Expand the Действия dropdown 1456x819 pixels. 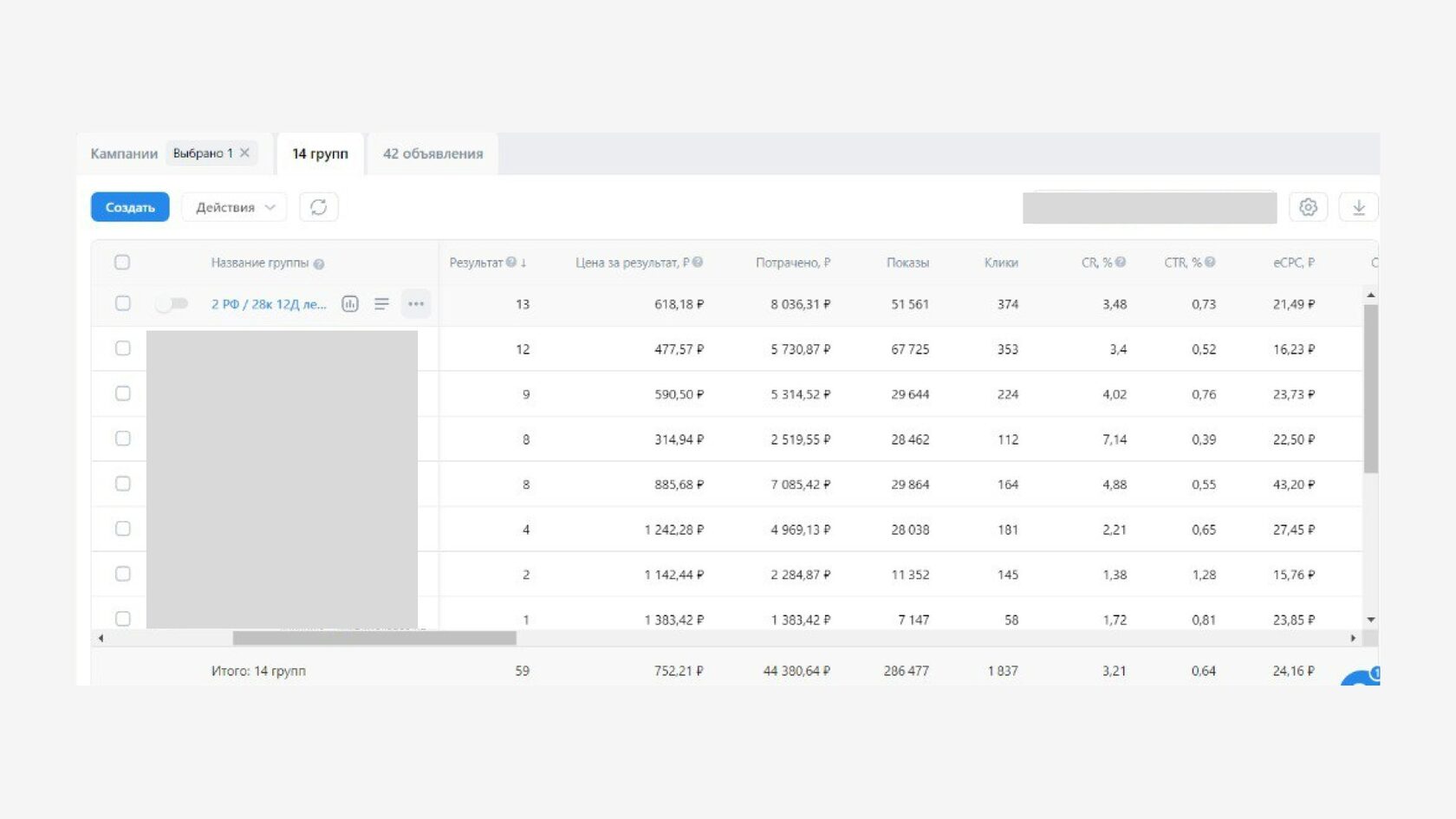tap(234, 207)
